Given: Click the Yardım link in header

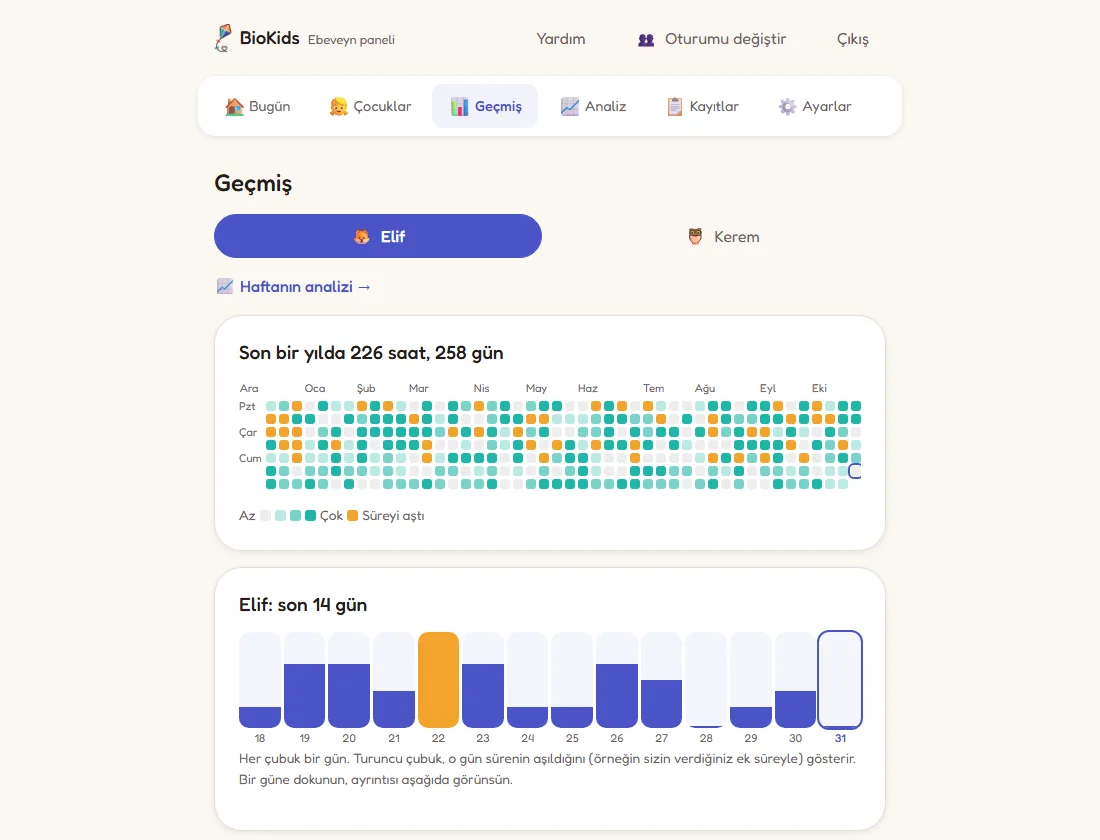Looking at the screenshot, I should [x=561, y=39].
